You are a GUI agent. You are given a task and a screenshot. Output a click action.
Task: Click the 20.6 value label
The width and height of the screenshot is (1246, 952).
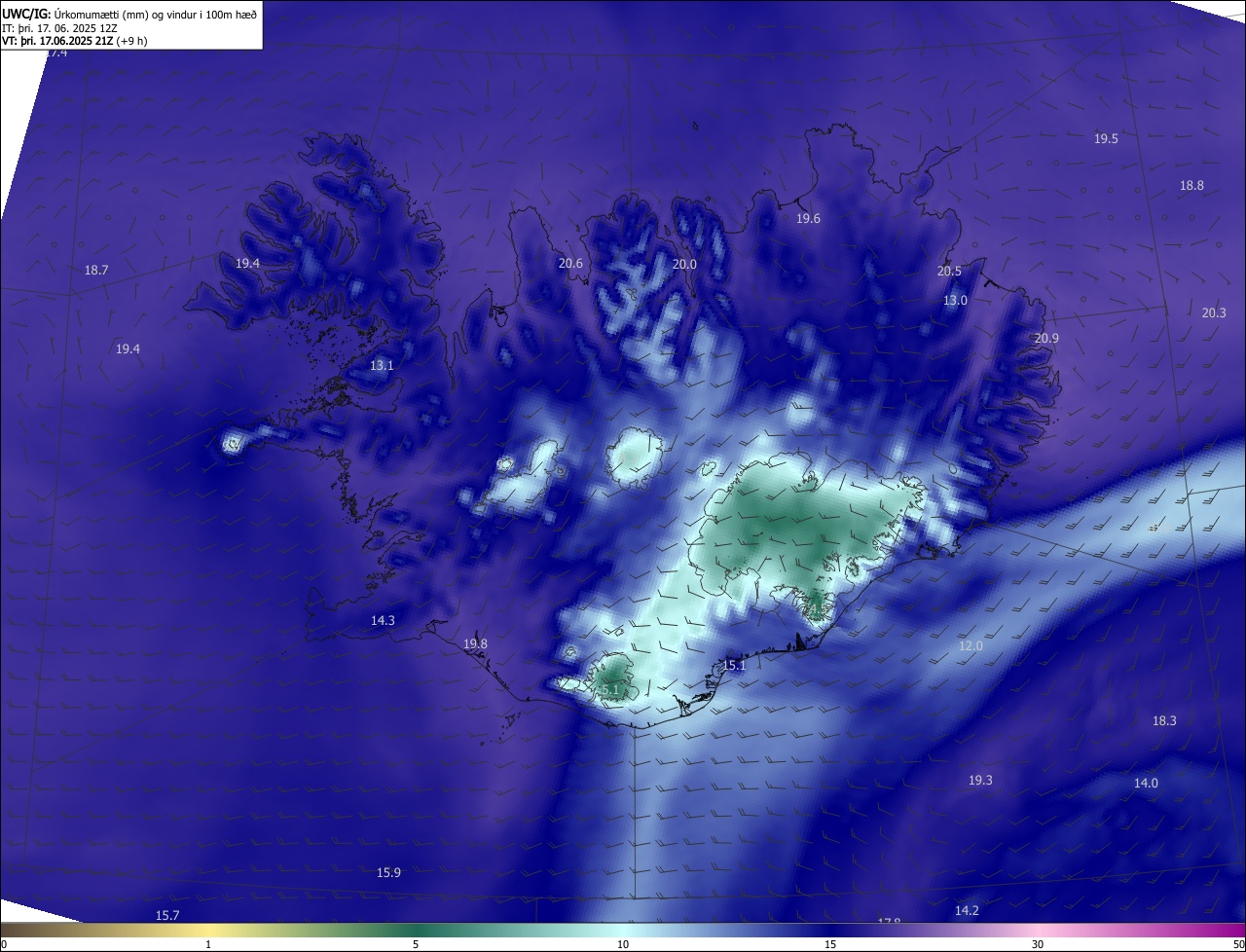point(570,264)
